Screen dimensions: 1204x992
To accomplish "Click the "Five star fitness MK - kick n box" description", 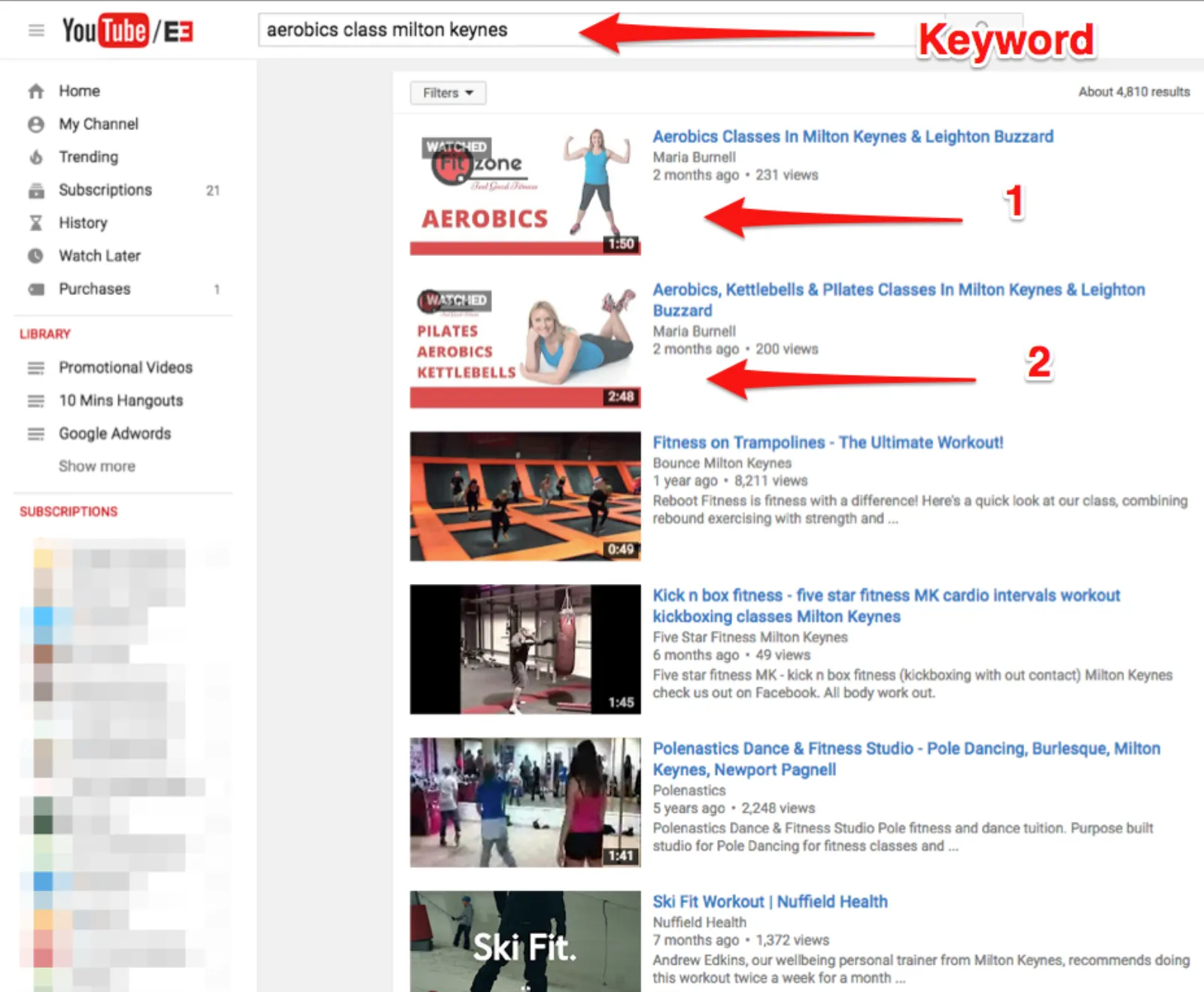I will click(x=912, y=684).
